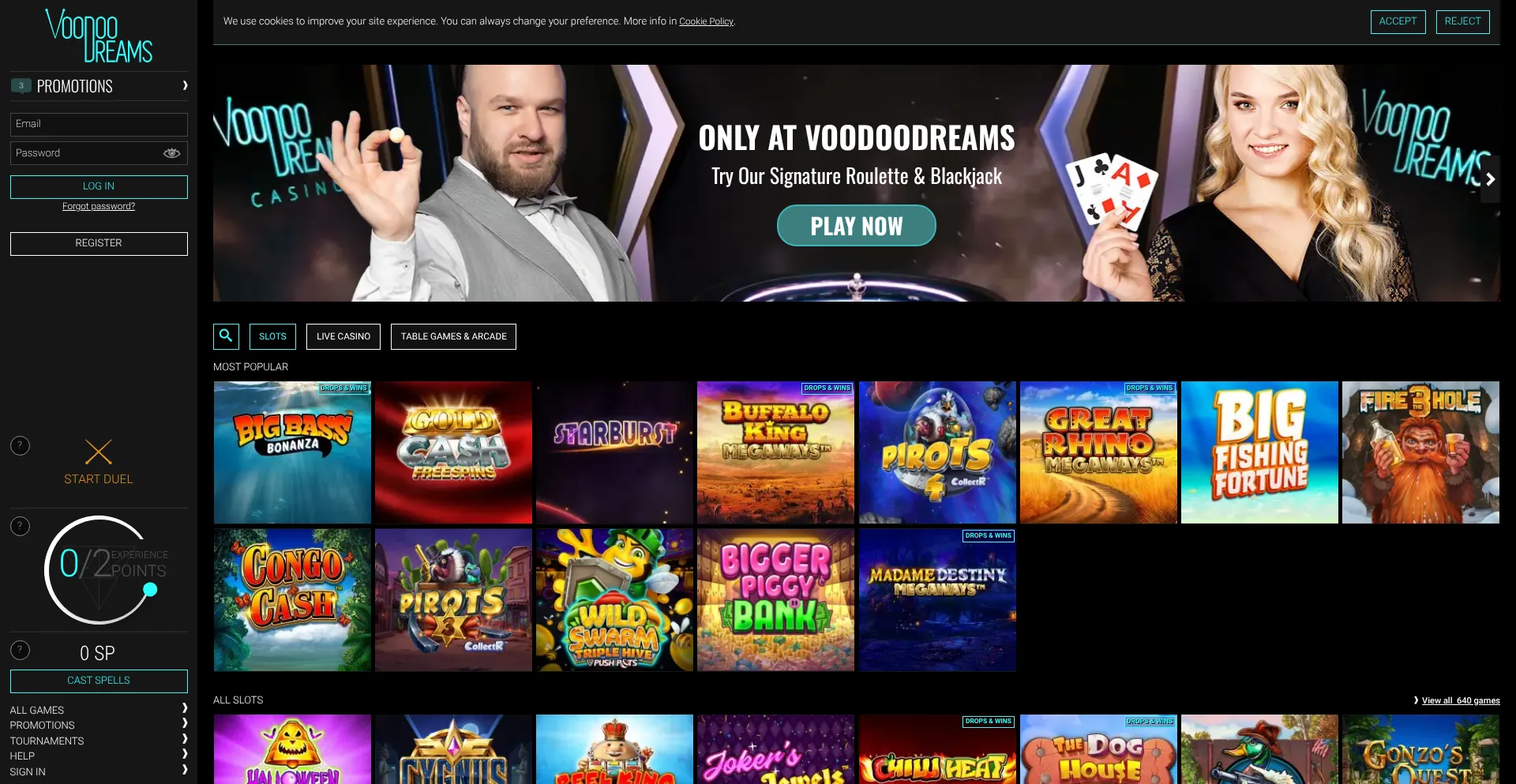The image size is (1516, 784).
Task: Open the question mark help beside 0 SP
Action: [x=20, y=650]
